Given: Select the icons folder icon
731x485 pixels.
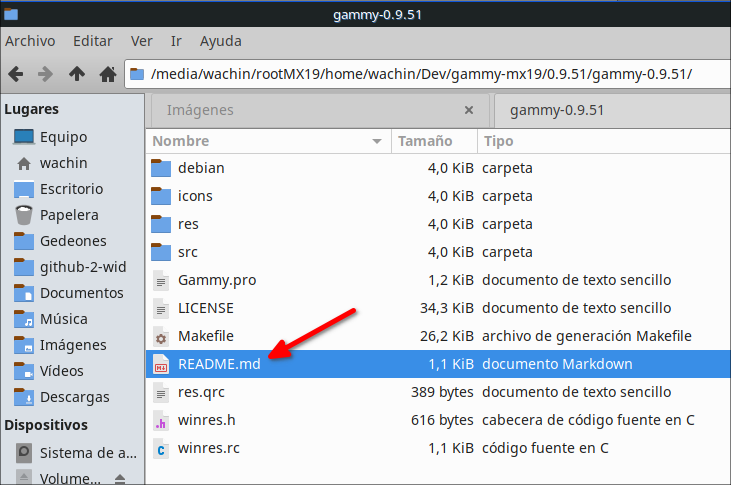Looking at the screenshot, I should click(161, 196).
